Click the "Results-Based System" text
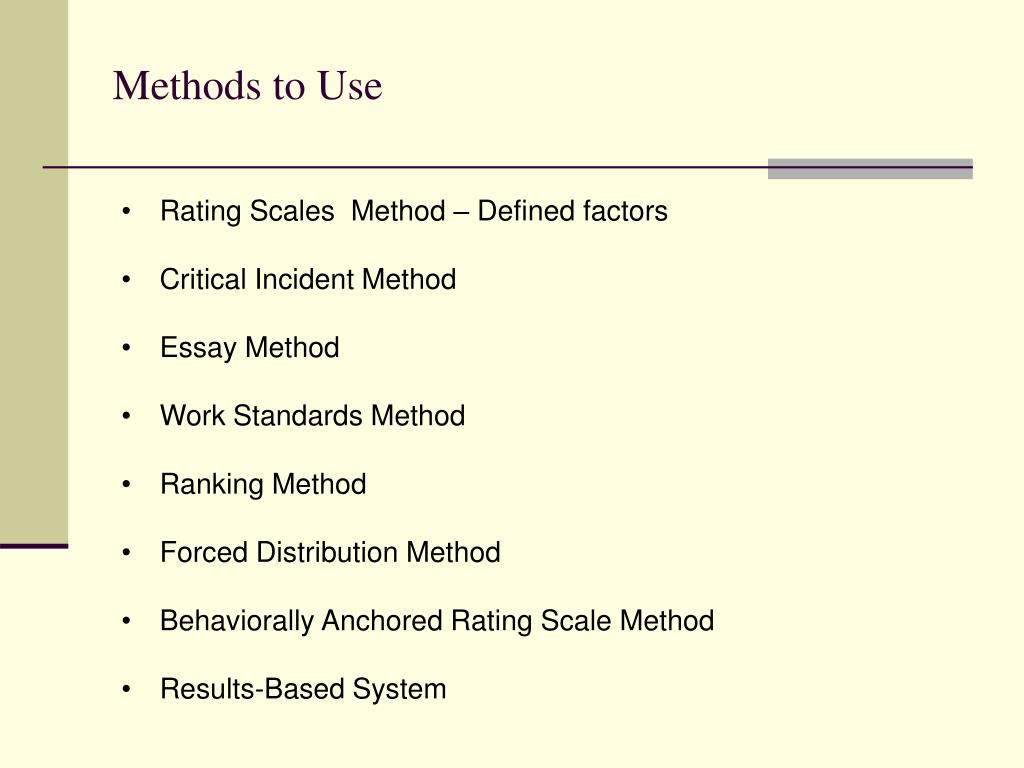 tap(302, 689)
